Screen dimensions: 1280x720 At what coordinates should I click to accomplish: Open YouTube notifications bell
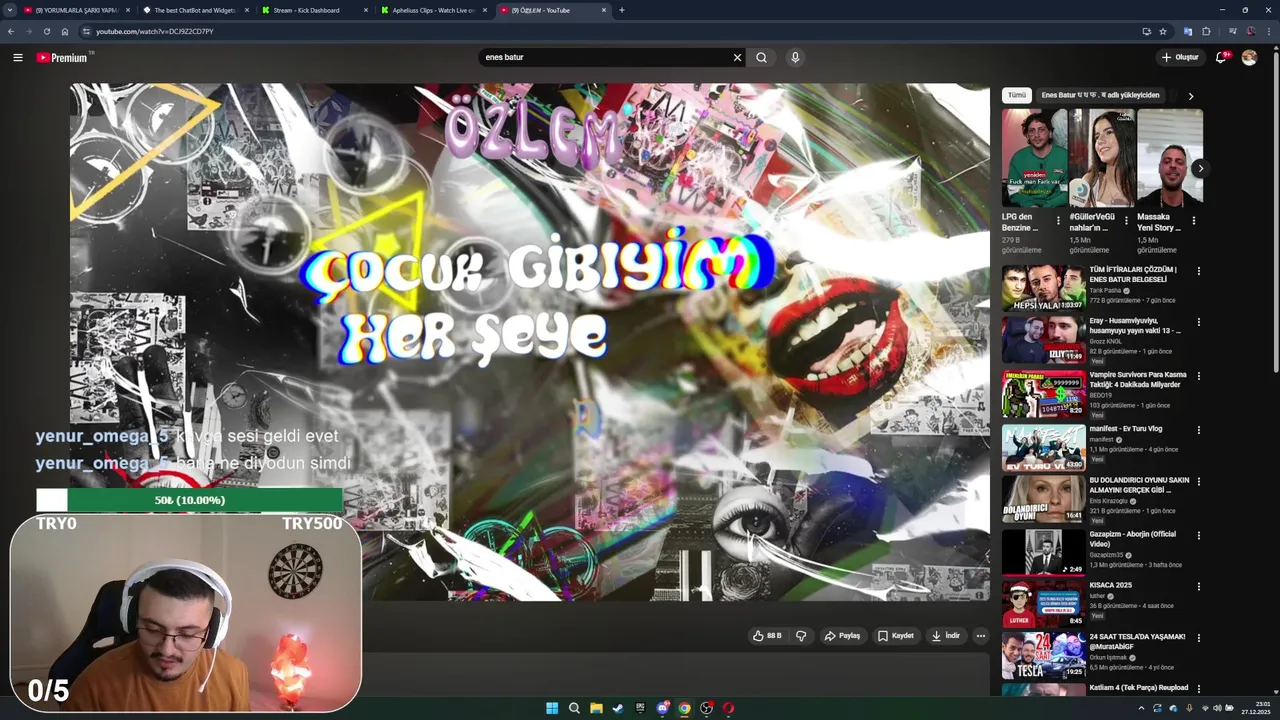(x=1221, y=57)
